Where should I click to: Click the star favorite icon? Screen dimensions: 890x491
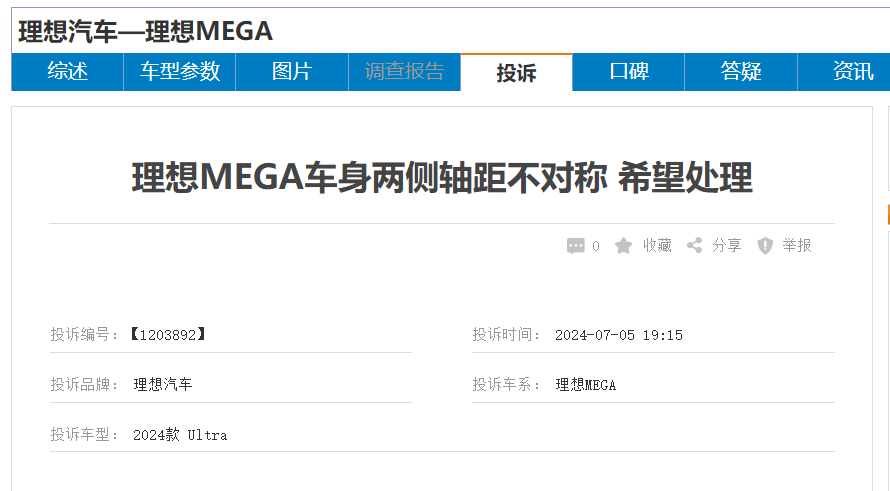pyautogui.click(x=623, y=246)
